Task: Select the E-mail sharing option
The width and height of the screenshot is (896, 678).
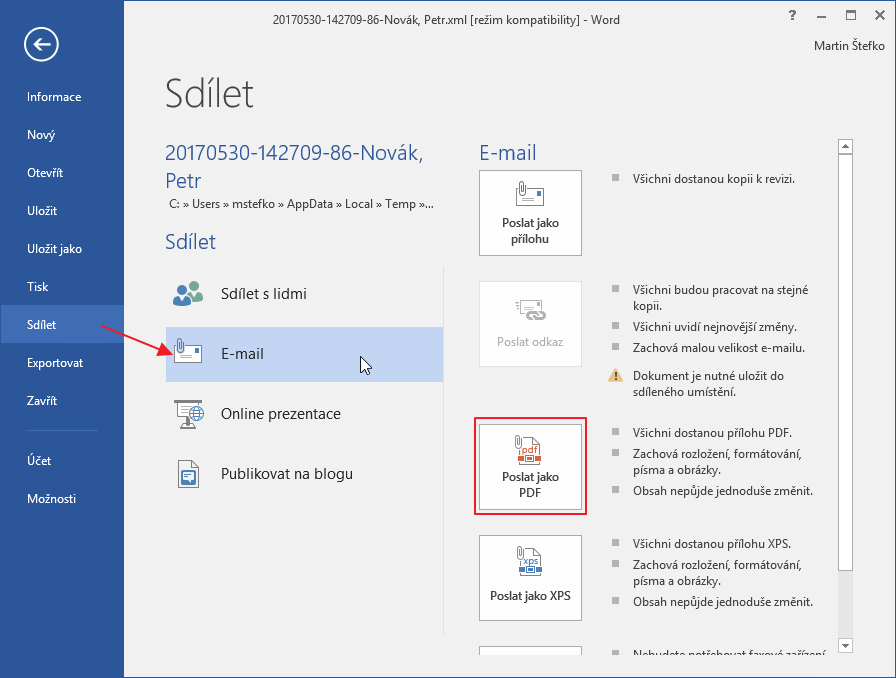Action: (x=304, y=354)
